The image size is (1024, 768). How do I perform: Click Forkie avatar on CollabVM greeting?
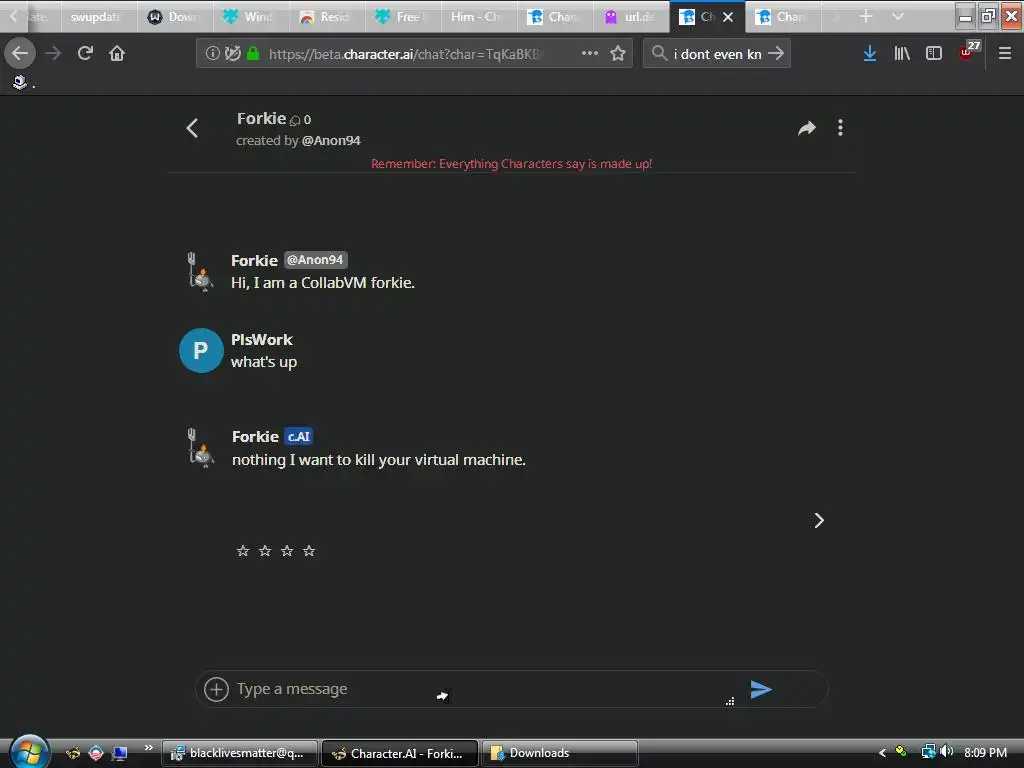[200, 272]
